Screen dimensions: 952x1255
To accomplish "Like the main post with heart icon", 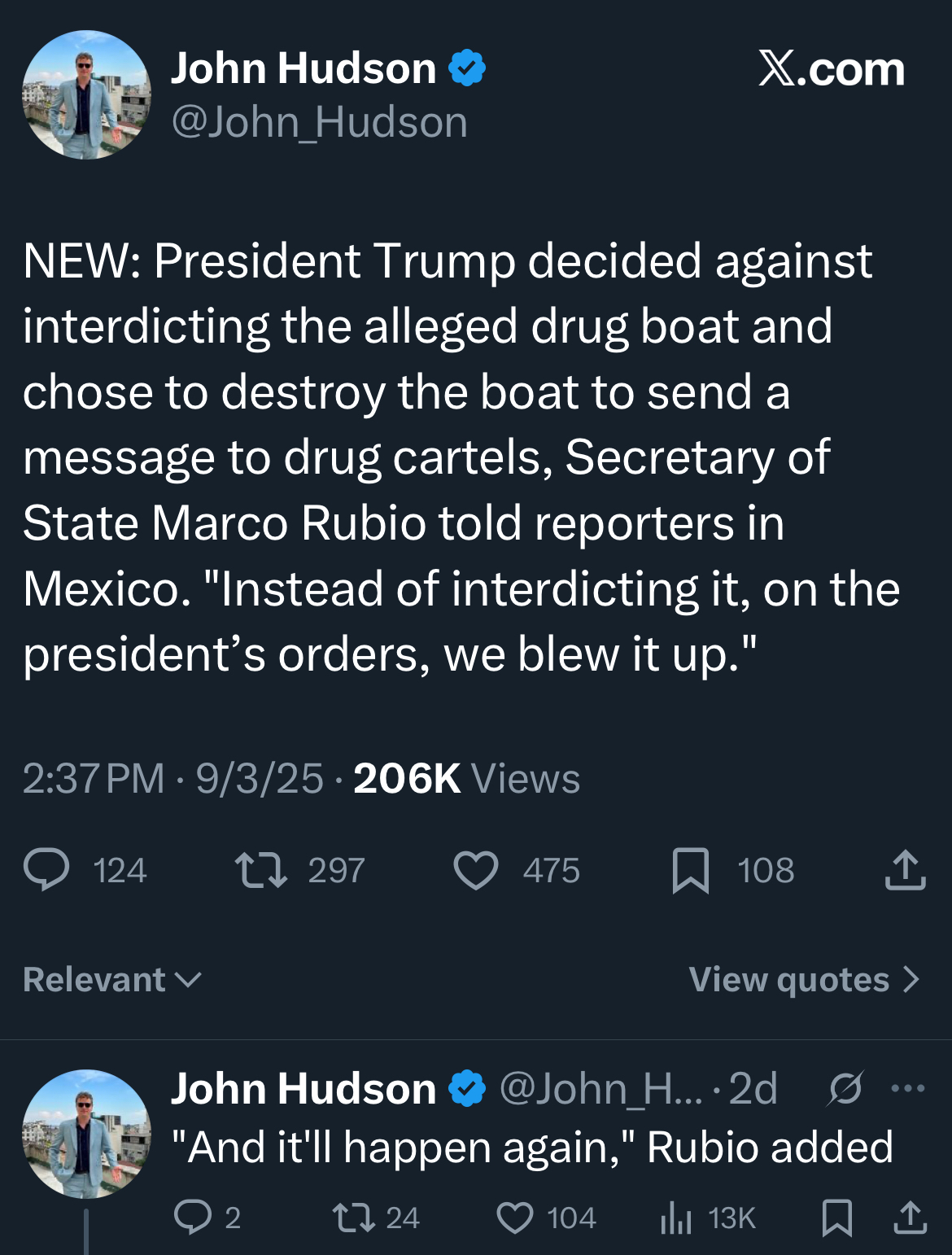I will (476, 870).
